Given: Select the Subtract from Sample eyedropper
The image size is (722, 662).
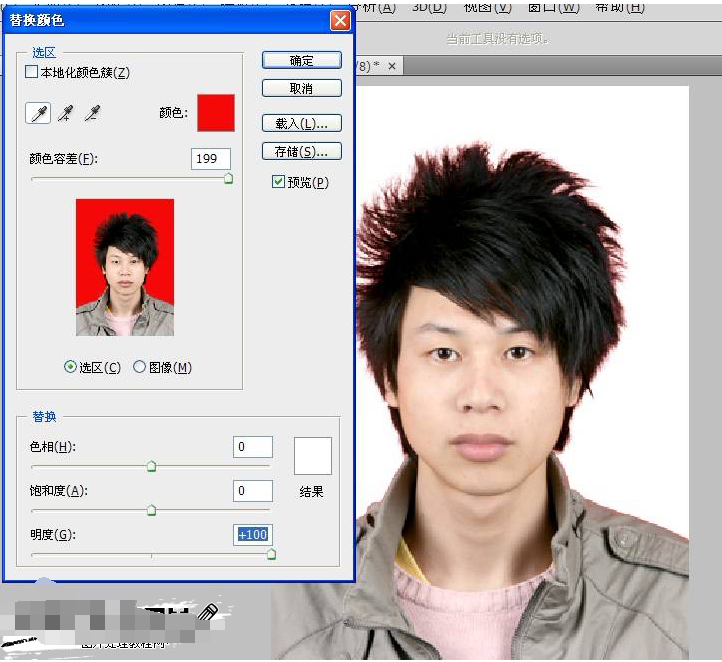Looking at the screenshot, I should coord(92,113).
